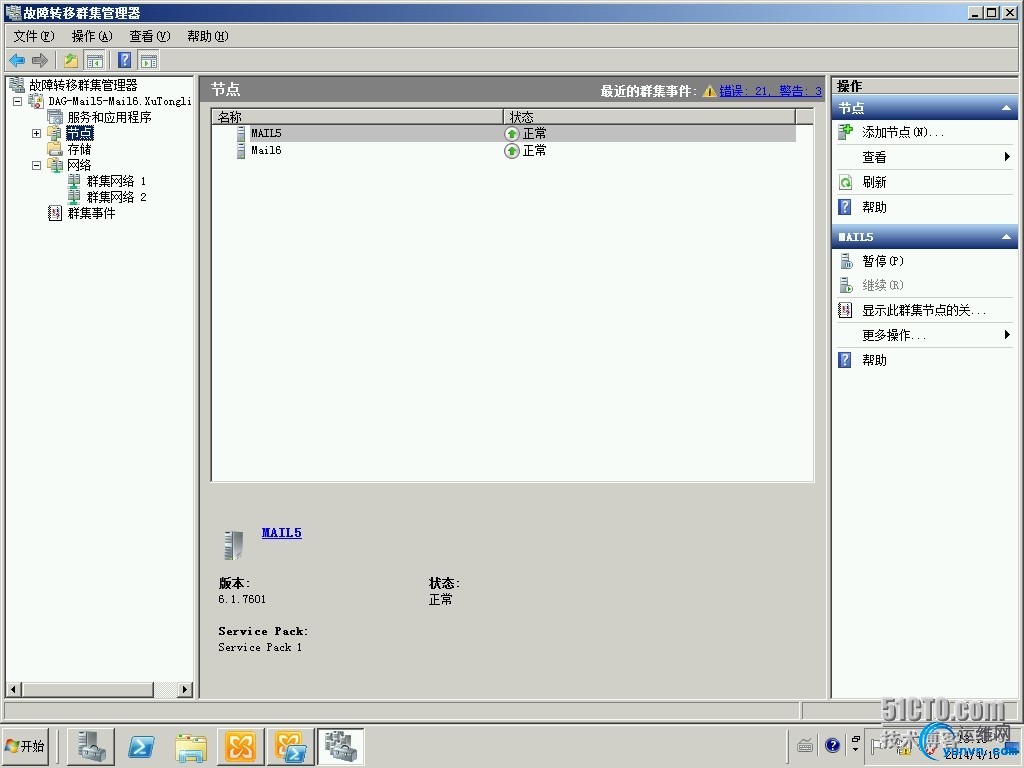Select 服务和应用程序 in the tree
Image resolution: width=1024 pixels, height=768 pixels.
[109, 118]
